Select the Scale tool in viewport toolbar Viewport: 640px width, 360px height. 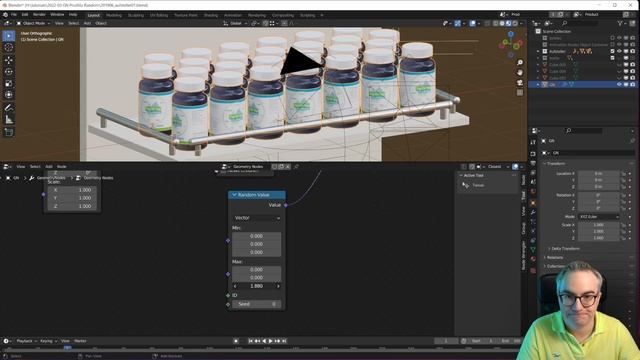pos(9,83)
